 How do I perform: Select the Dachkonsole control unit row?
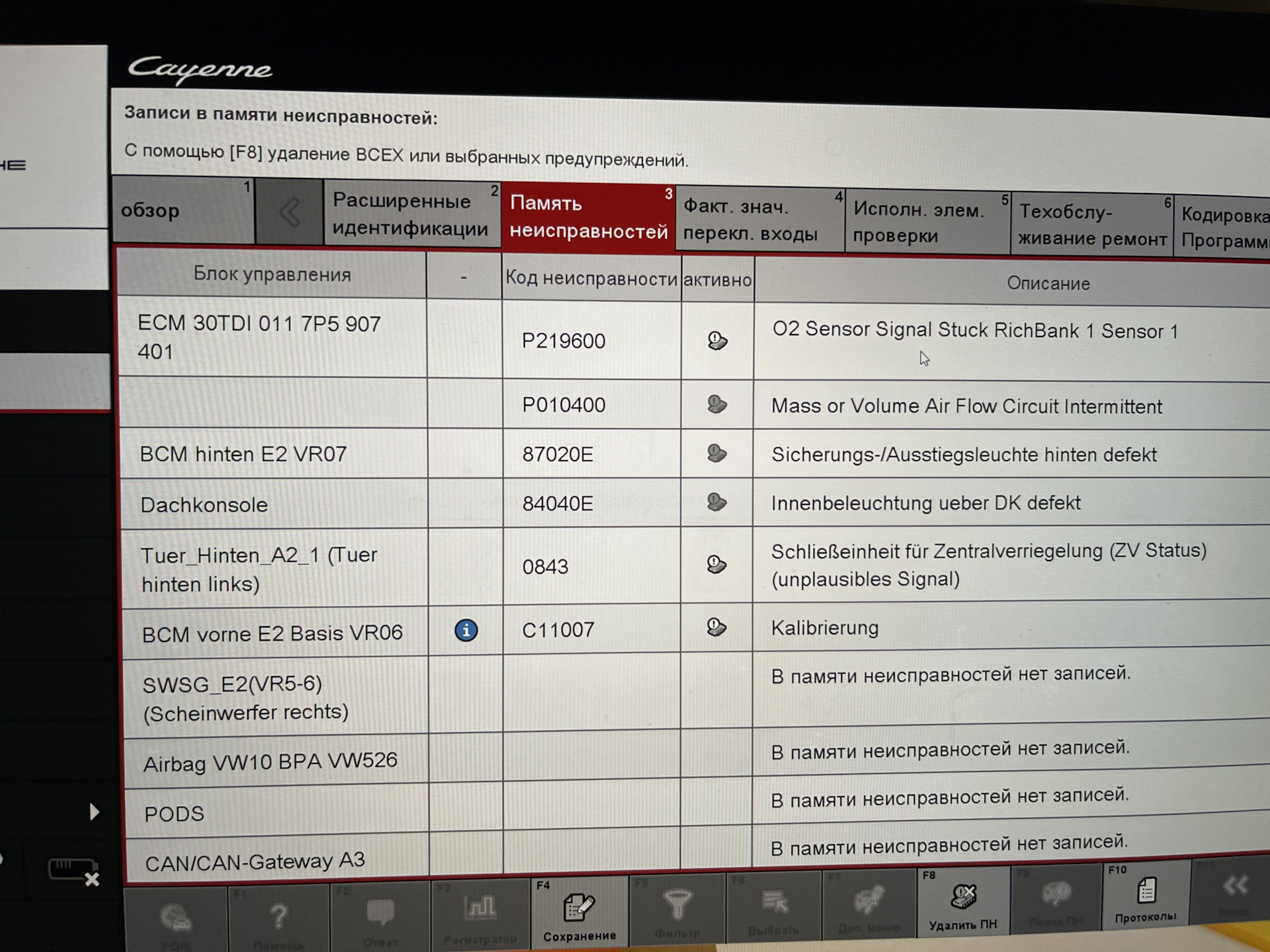pos(205,505)
